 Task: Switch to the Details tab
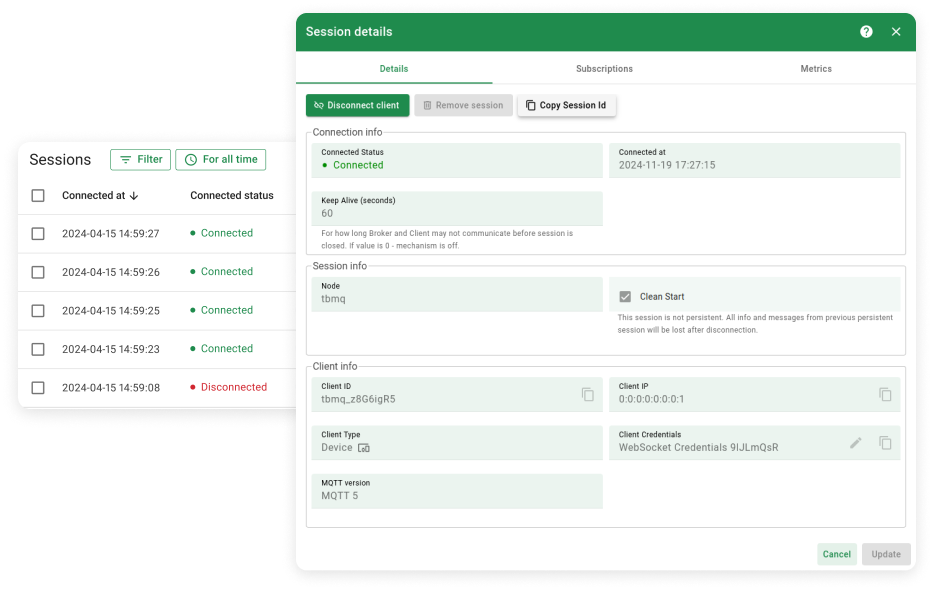[x=394, y=68]
